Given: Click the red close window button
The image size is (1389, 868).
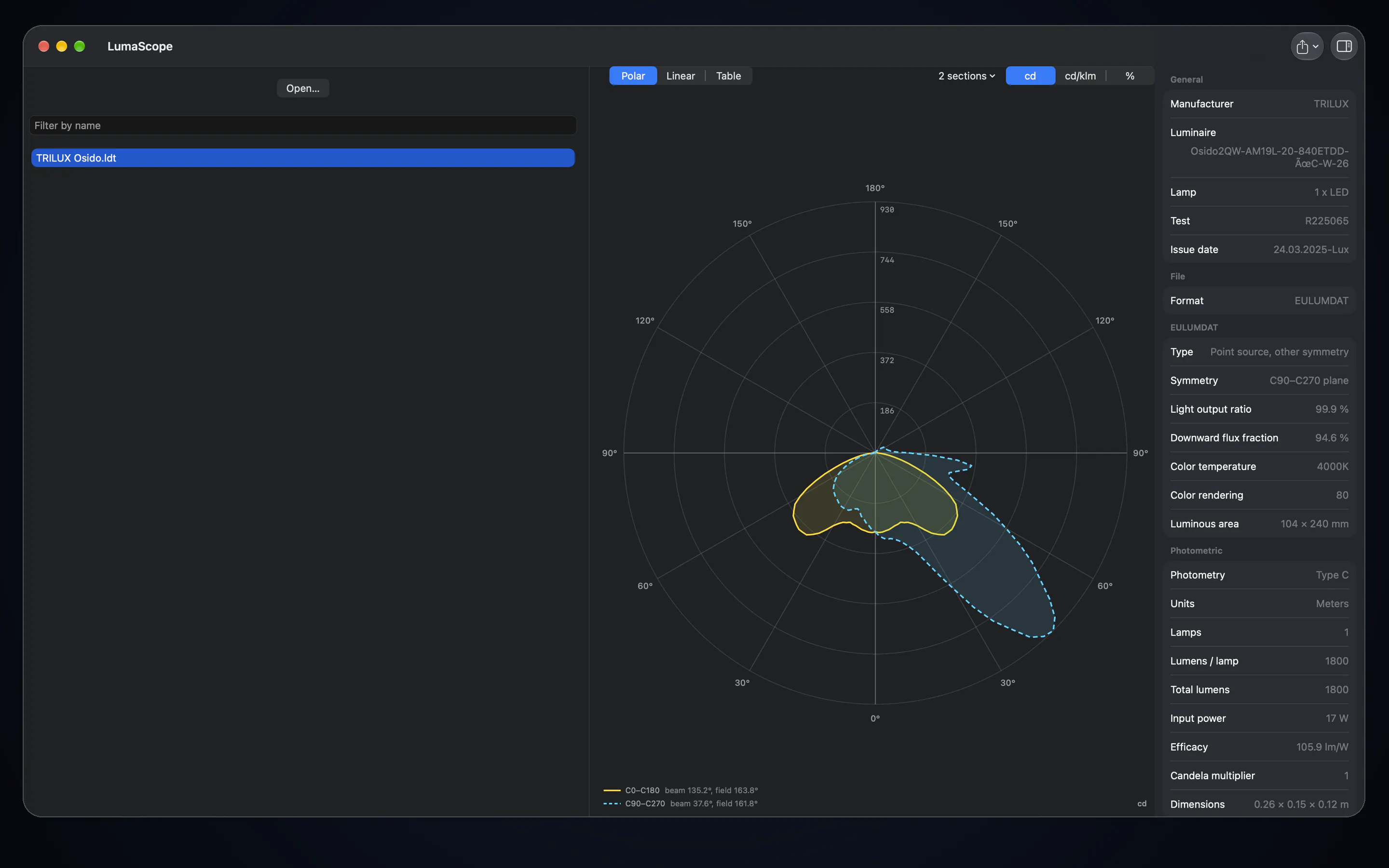Looking at the screenshot, I should [43, 46].
